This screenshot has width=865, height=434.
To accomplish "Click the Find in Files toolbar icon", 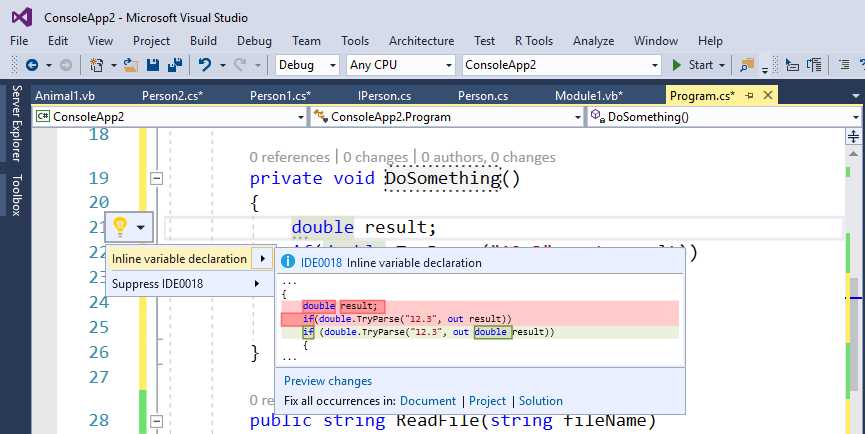I will point(747,65).
